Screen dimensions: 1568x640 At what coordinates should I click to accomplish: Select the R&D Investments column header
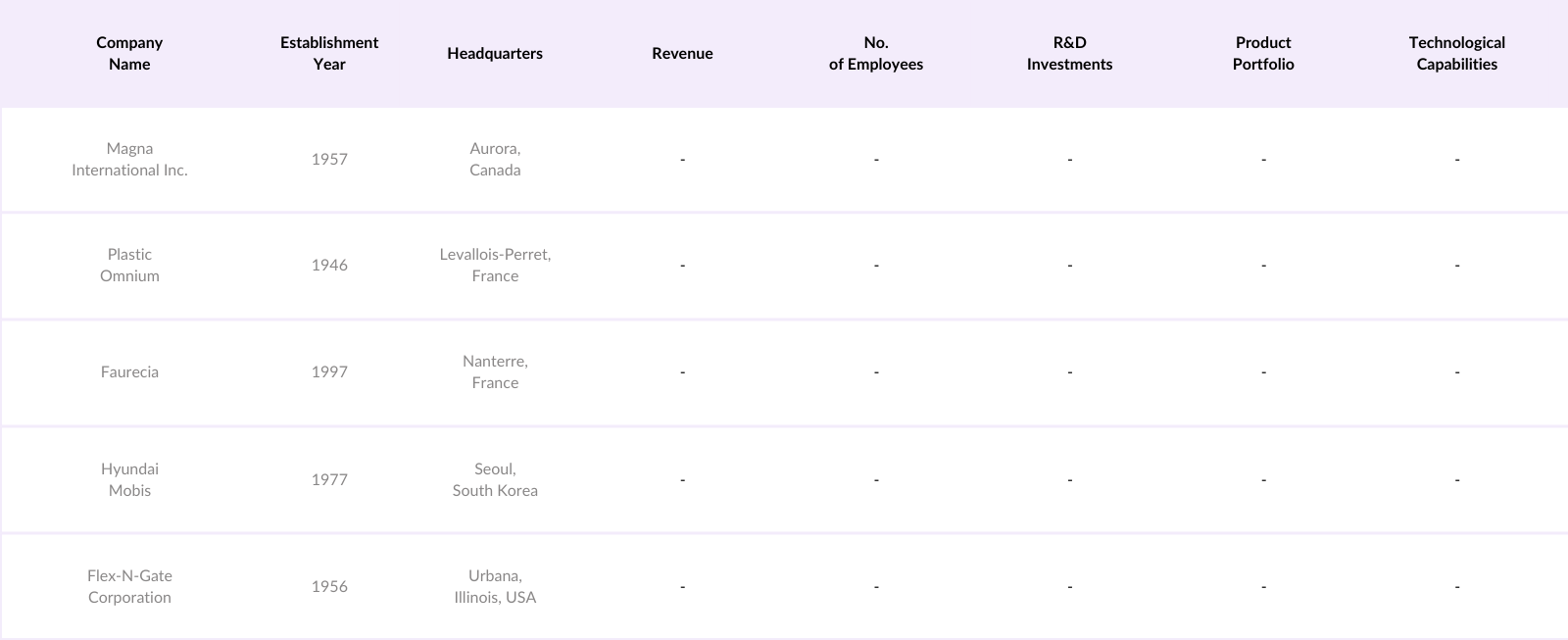point(1069,53)
